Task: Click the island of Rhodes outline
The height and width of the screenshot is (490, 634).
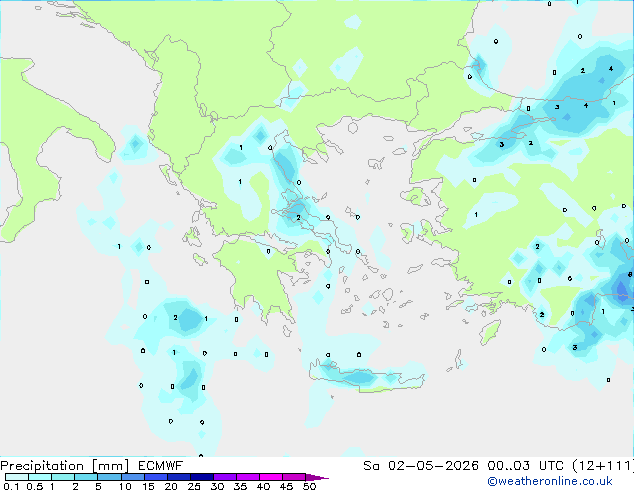Action: [x=490, y=332]
